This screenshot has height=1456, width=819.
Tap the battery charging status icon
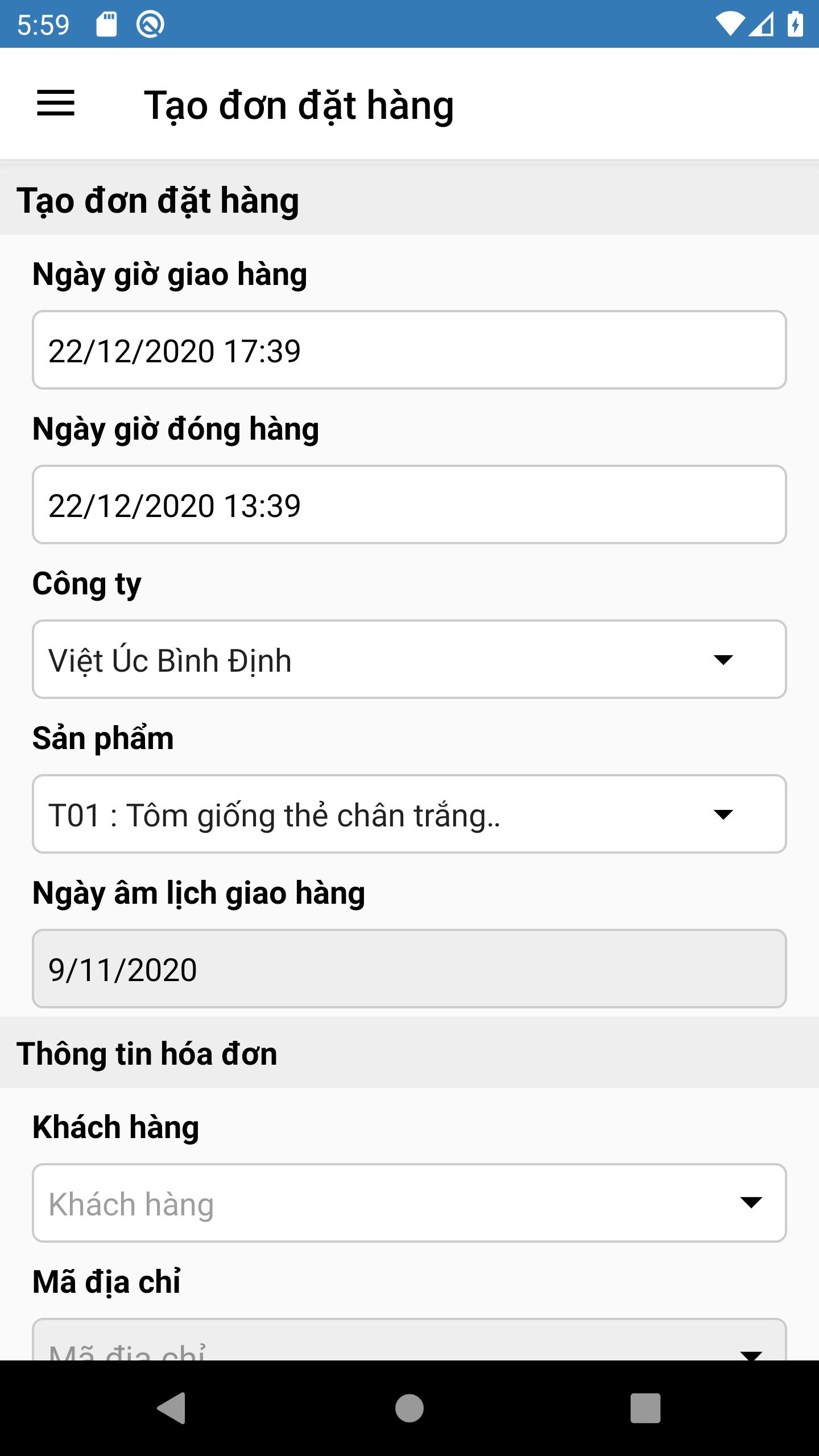pyautogui.click(x=795, y=24)
